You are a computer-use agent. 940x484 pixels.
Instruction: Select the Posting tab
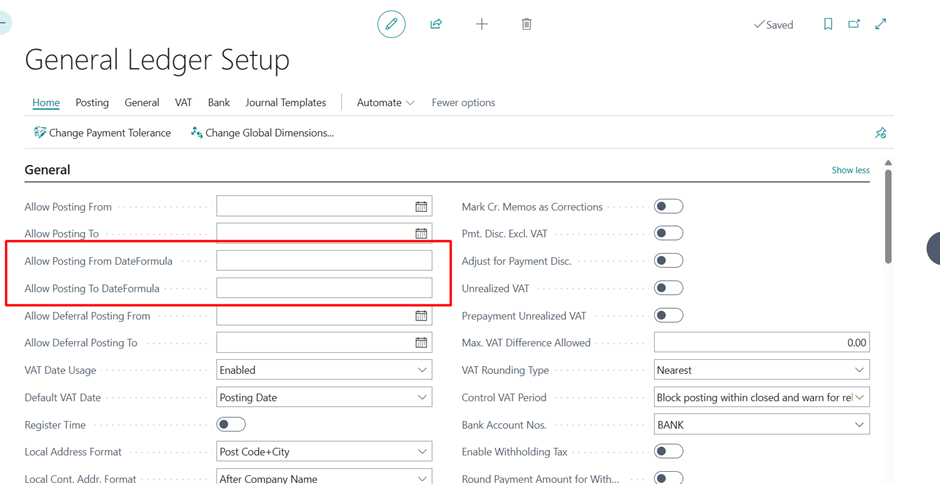tap(92, 103)
